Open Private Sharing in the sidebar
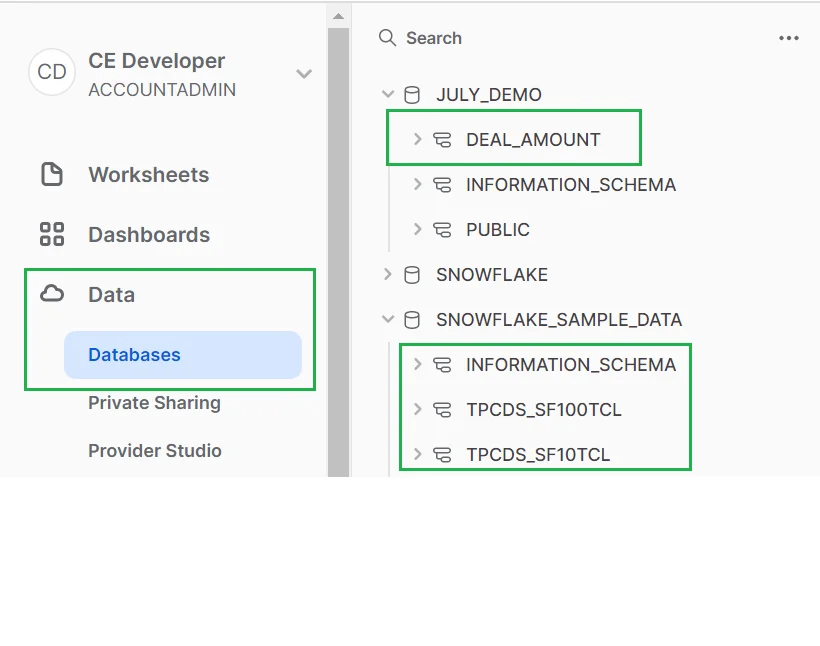The height and width of the screenshot is (646, 820). (154, 403)
